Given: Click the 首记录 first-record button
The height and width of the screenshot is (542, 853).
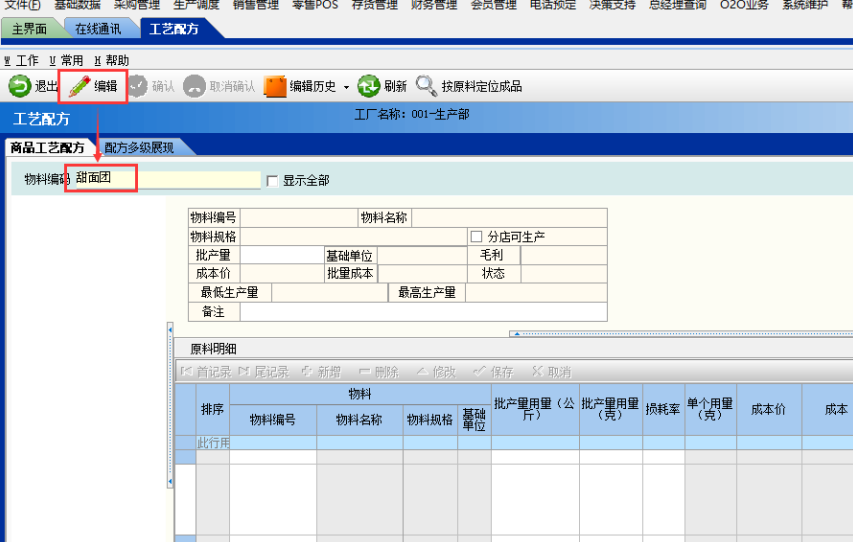Looking at the screenshot, I should (206, 372).
